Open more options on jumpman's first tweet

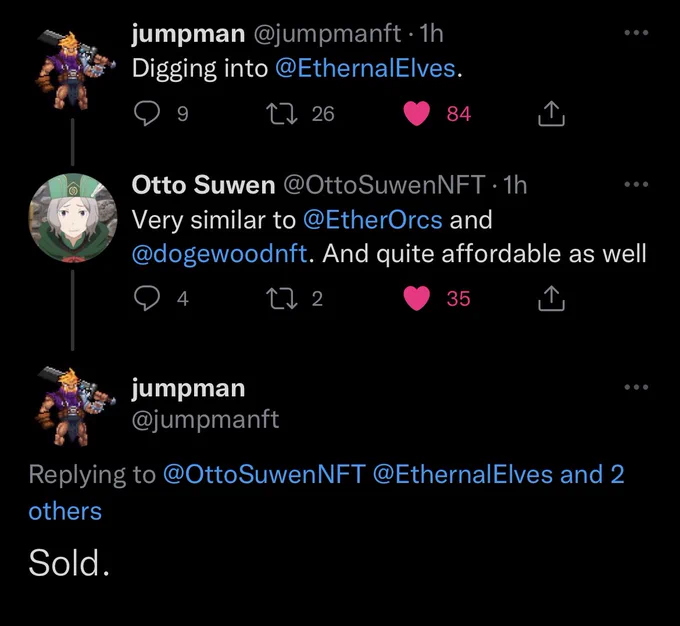[x=636, y=33]
